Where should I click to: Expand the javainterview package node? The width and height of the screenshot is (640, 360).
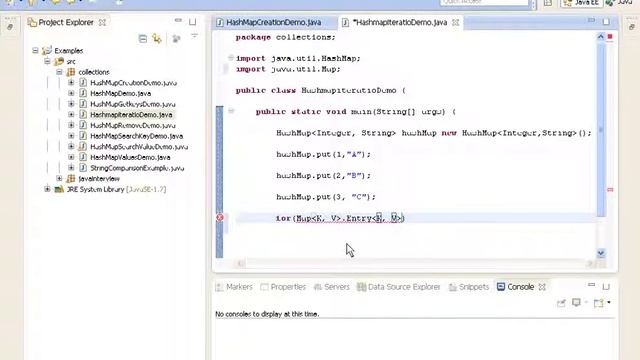(59, 178)
